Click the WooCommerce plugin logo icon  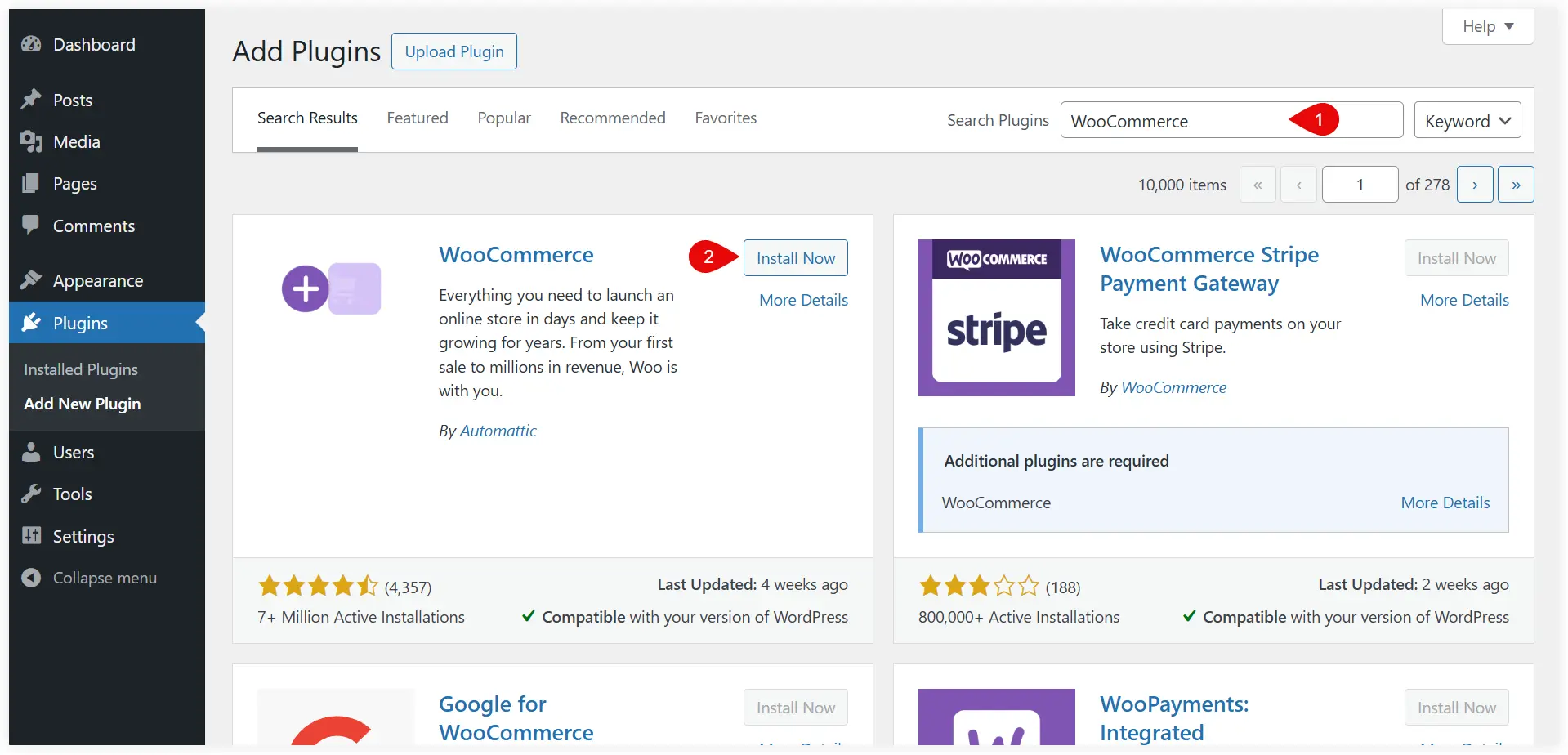332,288
